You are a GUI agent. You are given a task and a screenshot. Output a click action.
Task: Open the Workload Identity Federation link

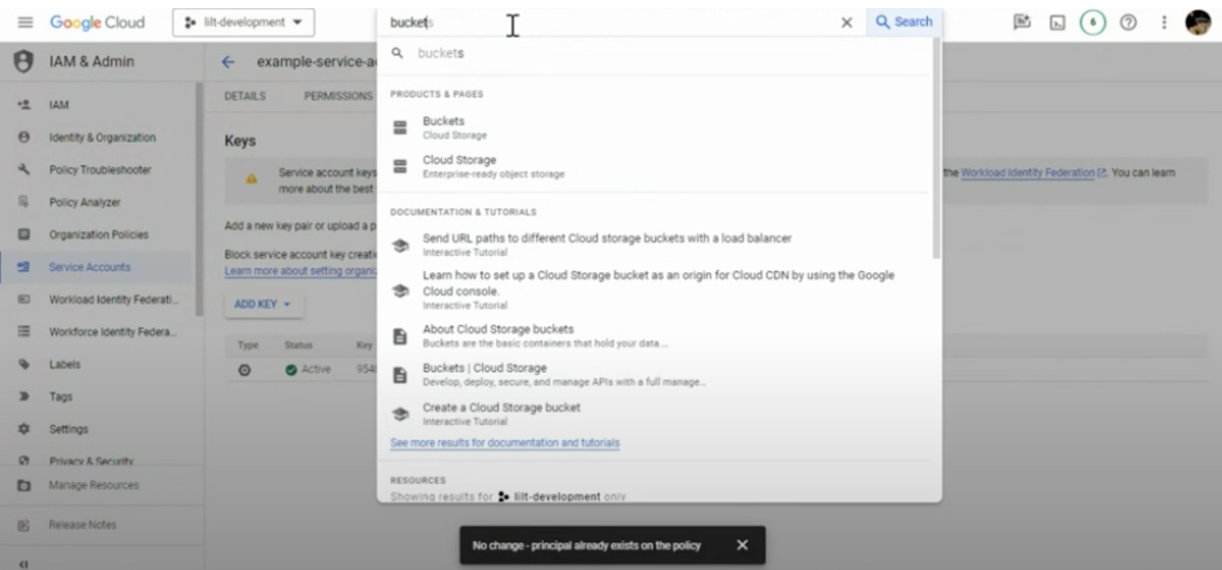click(1034, 173)
